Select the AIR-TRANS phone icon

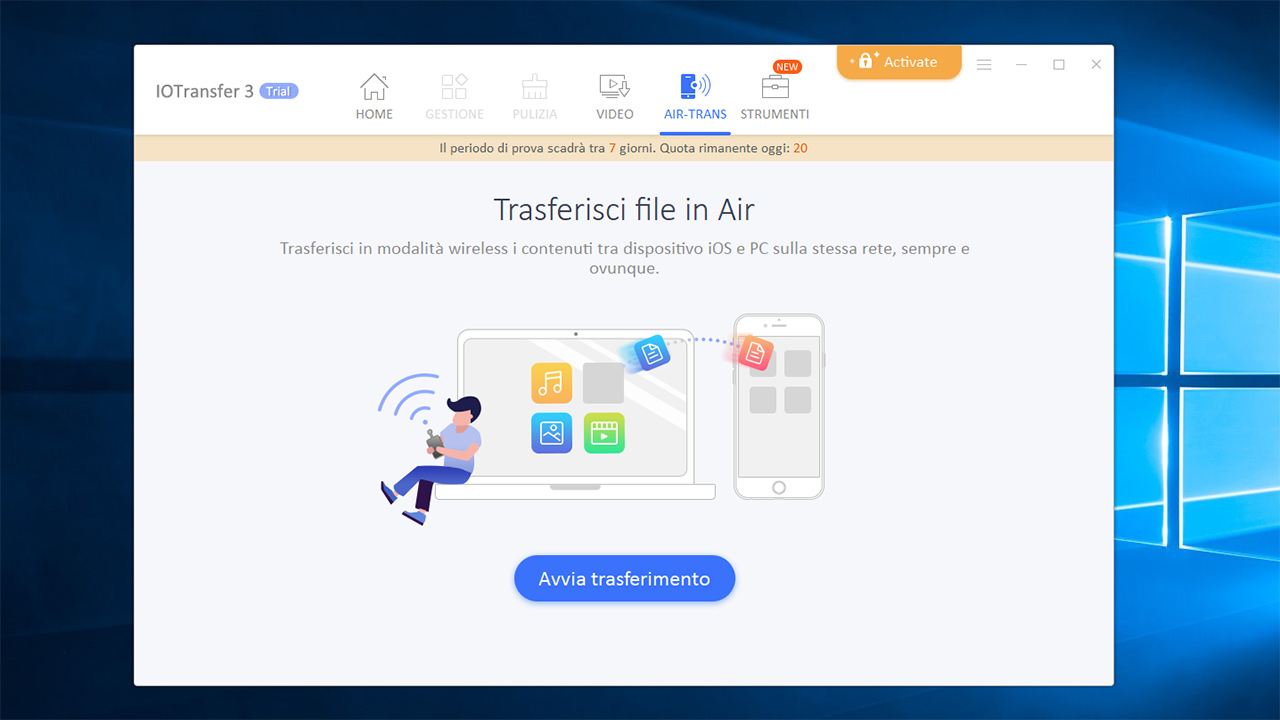695,87
